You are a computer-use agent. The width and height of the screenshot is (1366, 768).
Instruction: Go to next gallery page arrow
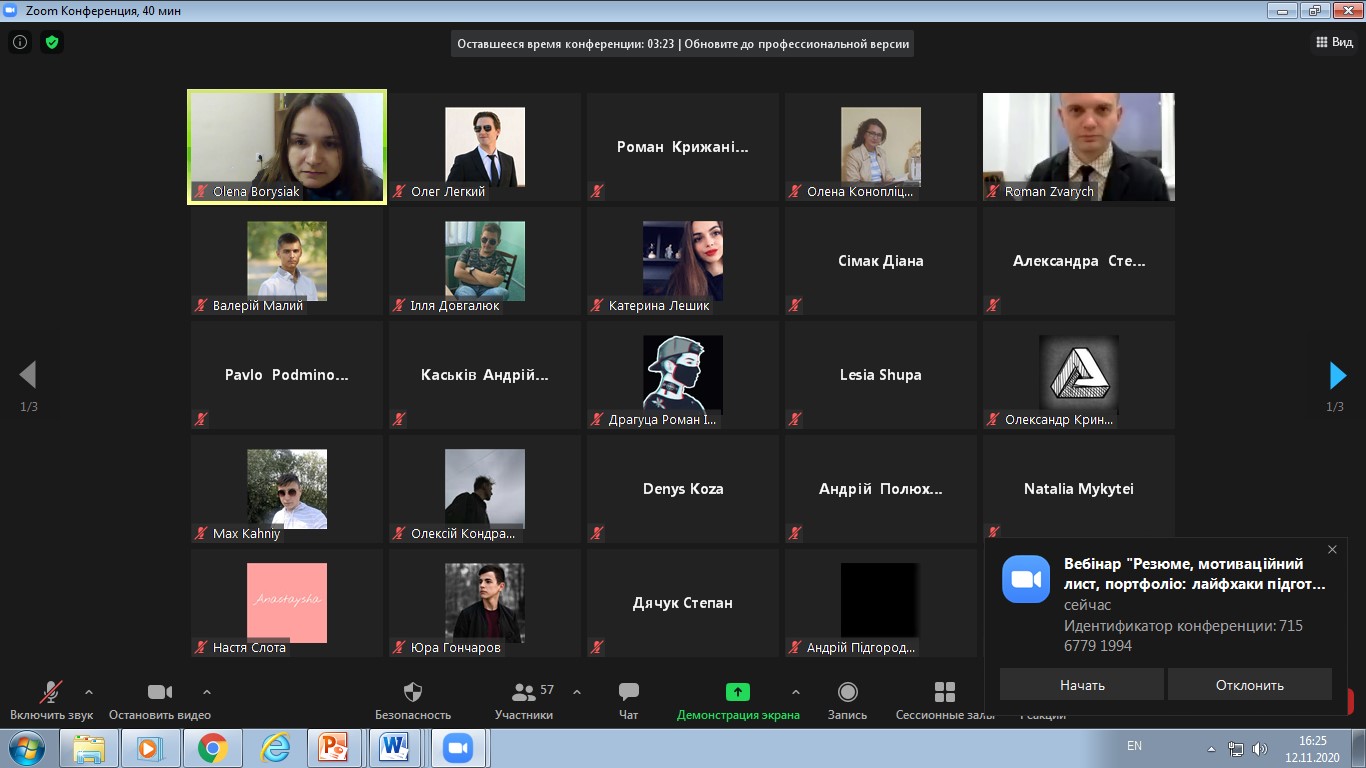[1337, 375]
